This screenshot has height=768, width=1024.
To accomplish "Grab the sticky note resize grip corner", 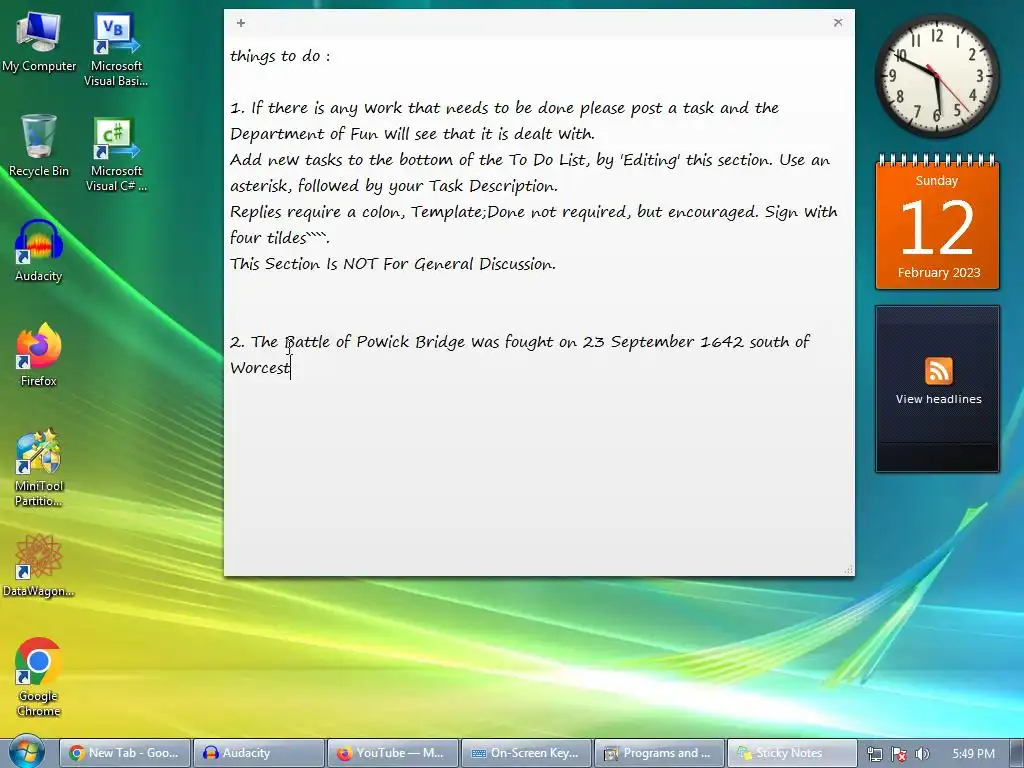I will point(848,570).
